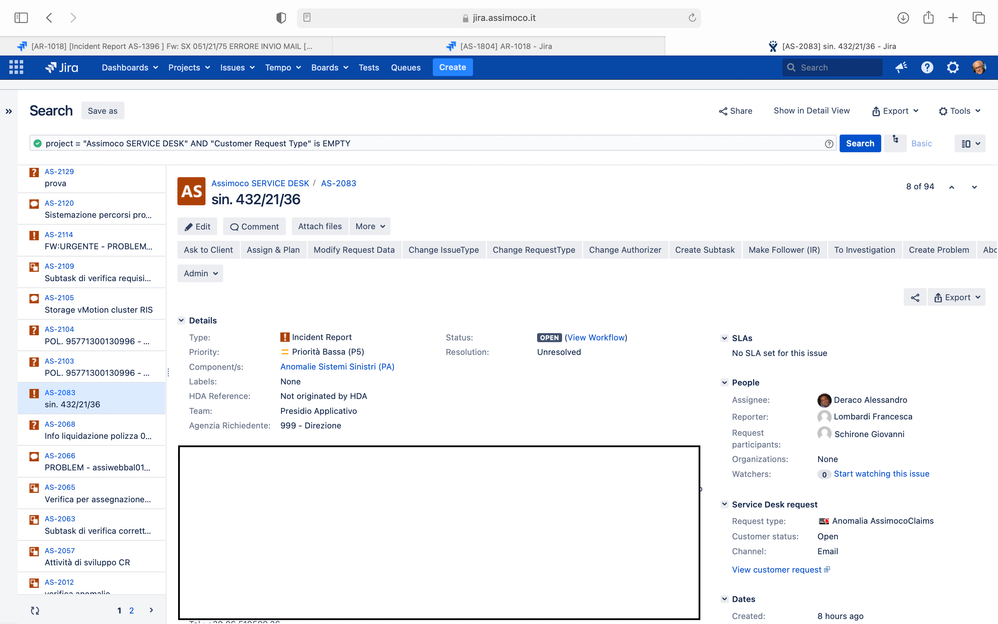
Task: Collapse the People panel
Action: pos(724,382)
